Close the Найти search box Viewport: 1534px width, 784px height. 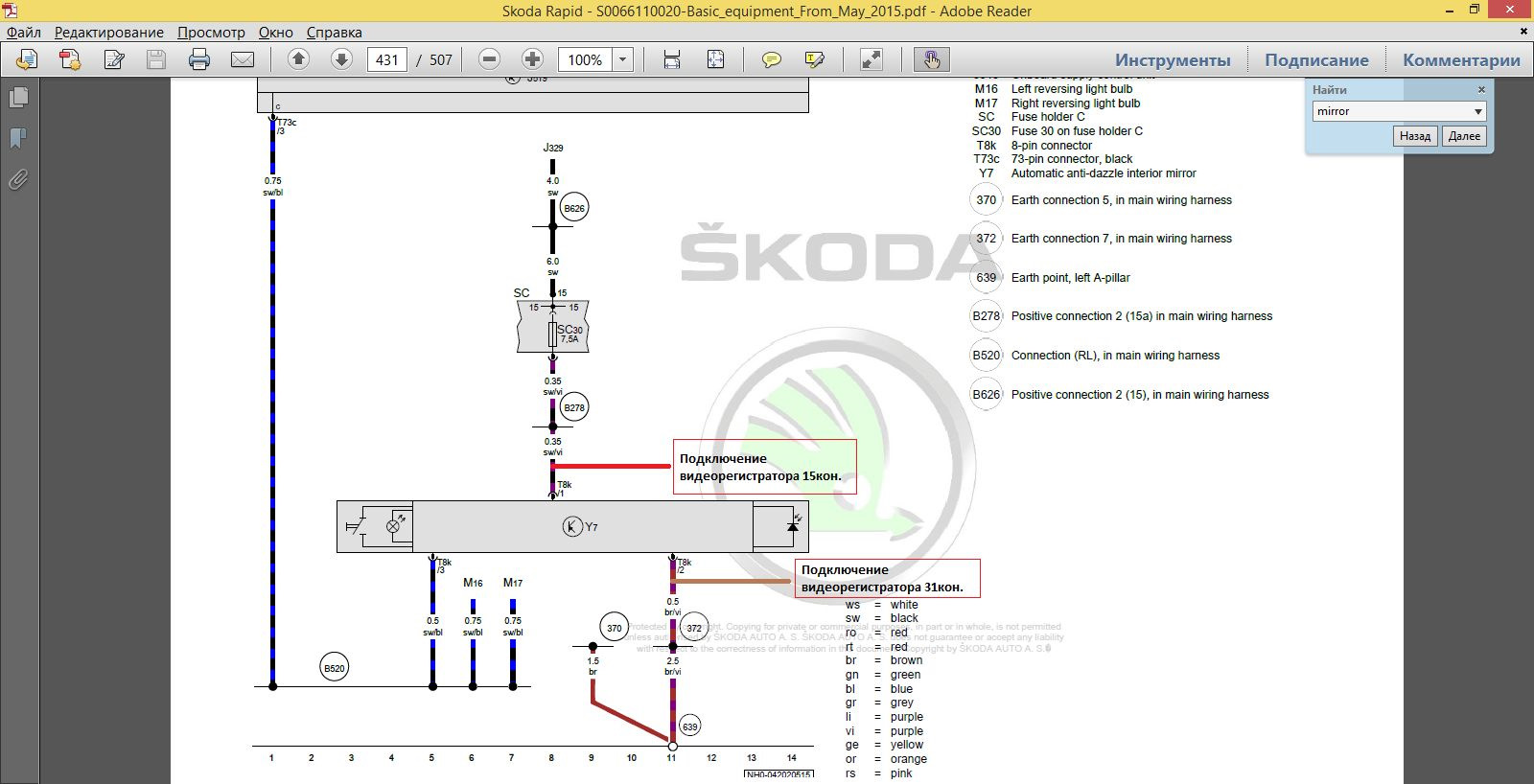(x=1481, y=89)
